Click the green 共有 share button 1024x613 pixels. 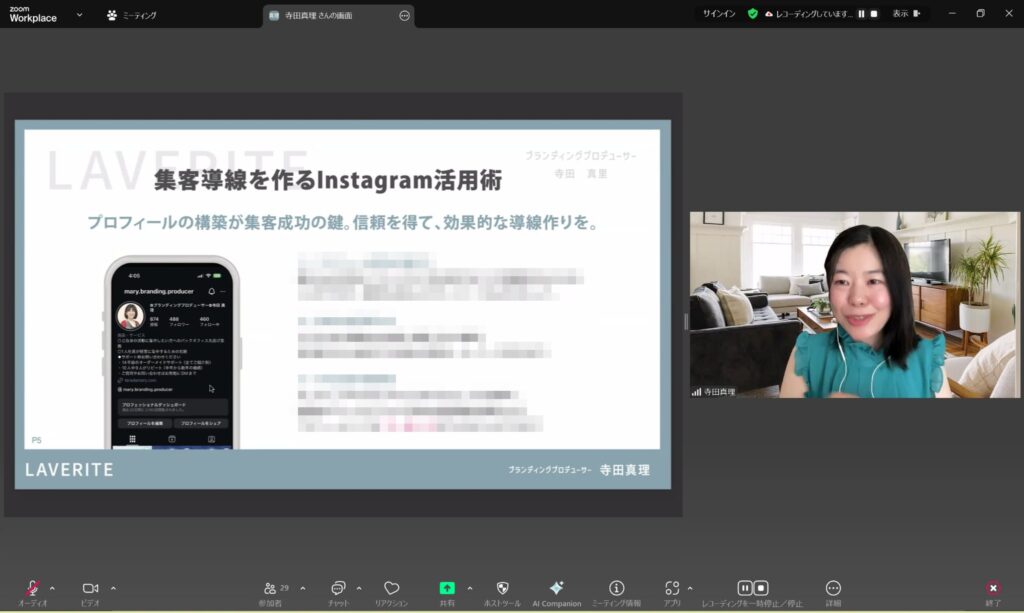click(x=447, y=593)
